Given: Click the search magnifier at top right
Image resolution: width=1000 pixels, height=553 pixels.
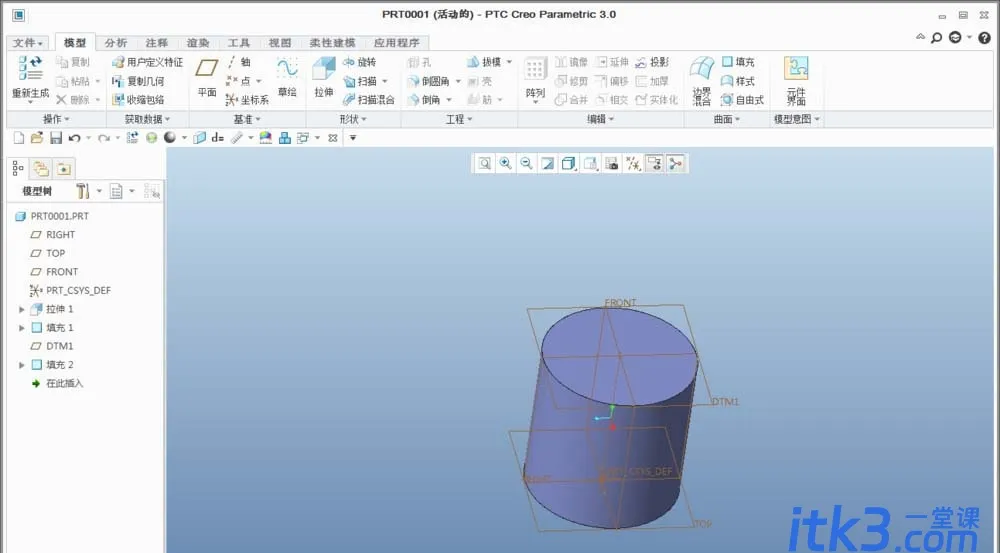Looking at the screenshot, I should pyautogui.click(x=936, y=38).
